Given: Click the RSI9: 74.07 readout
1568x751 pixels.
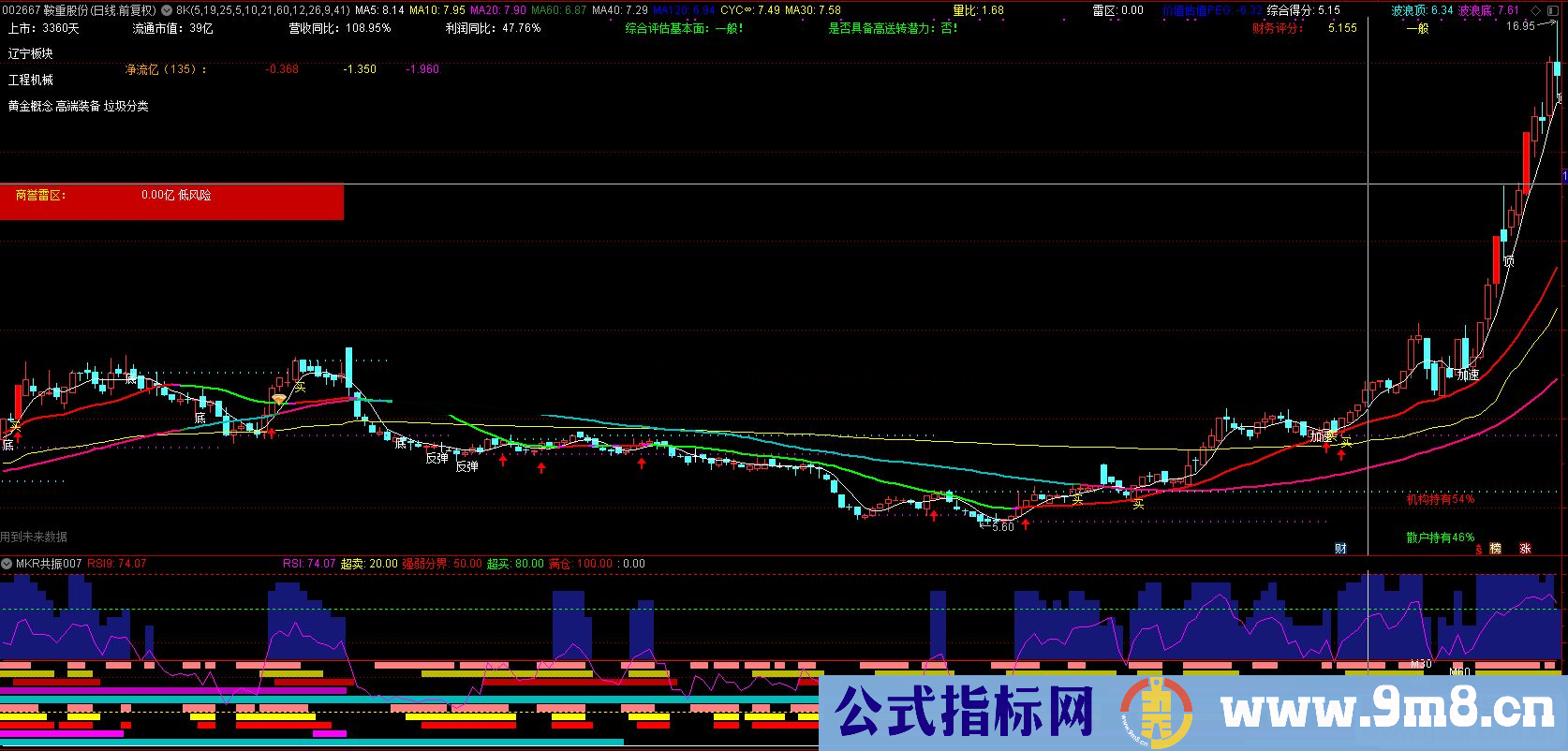Looking at the screenshot, I should point(117,564).
